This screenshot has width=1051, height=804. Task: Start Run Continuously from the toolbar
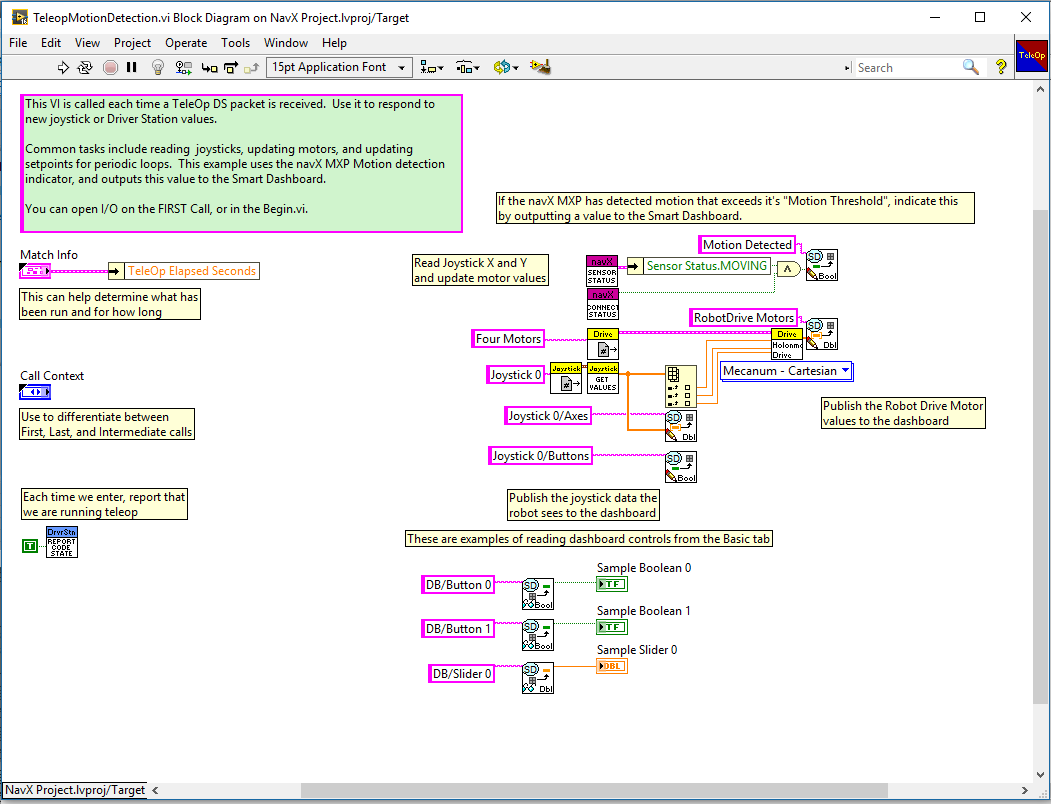(x=85, y=67)
